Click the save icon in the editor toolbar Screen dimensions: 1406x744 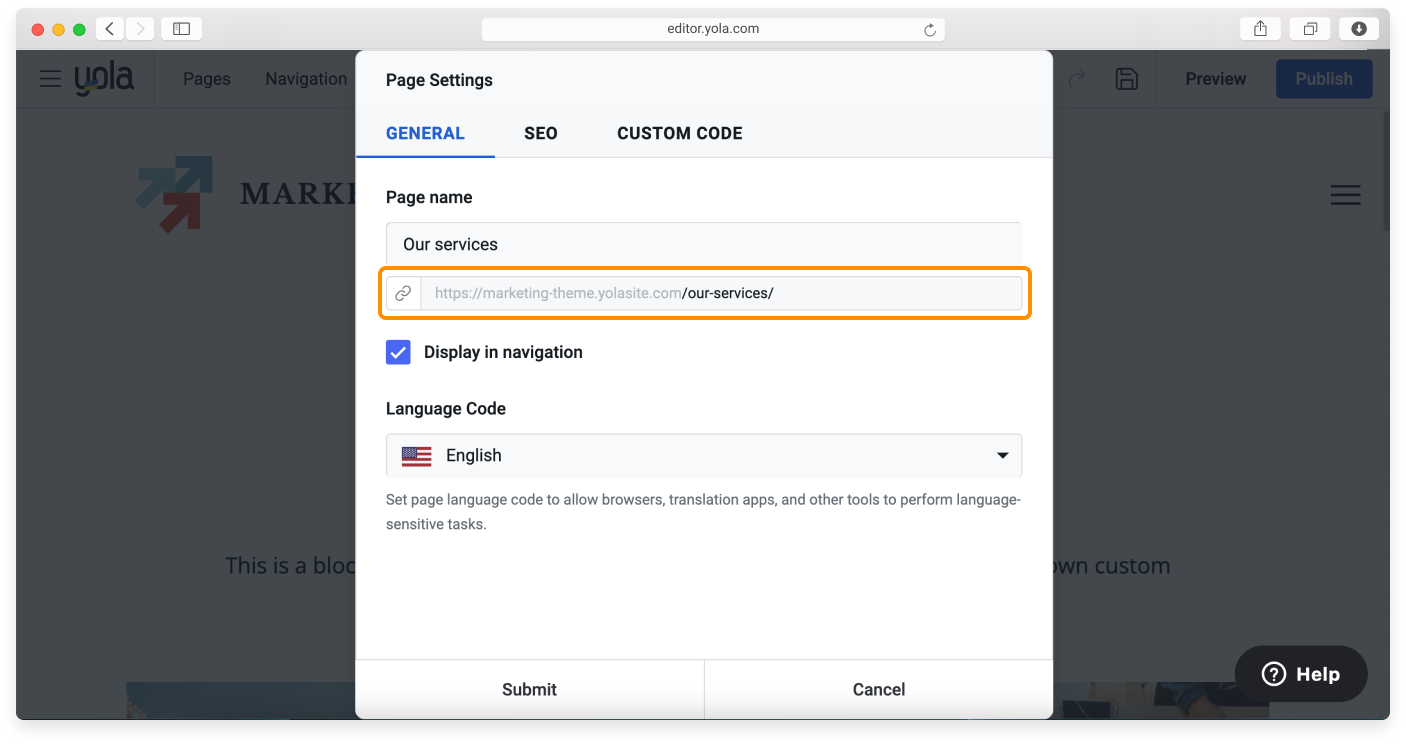1127,78
